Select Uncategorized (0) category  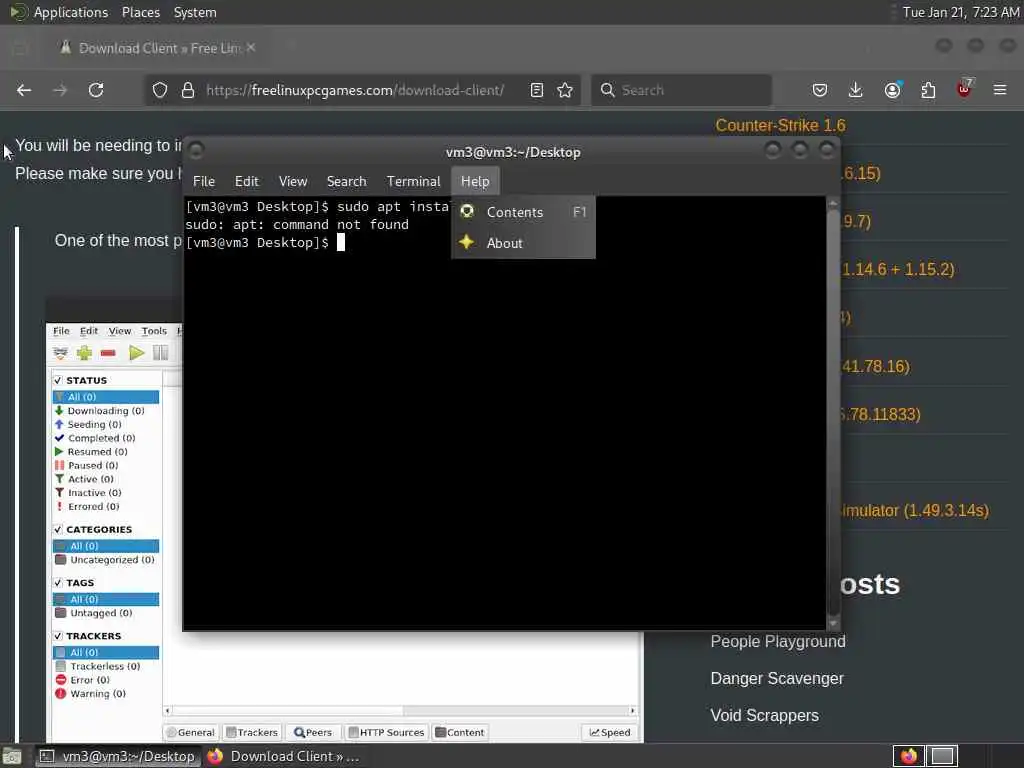(106, 560)
